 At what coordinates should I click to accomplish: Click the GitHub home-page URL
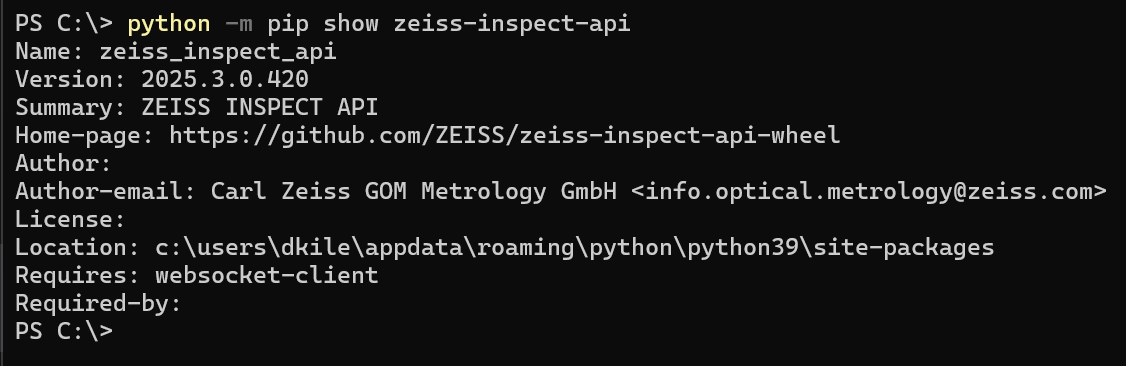504,136
